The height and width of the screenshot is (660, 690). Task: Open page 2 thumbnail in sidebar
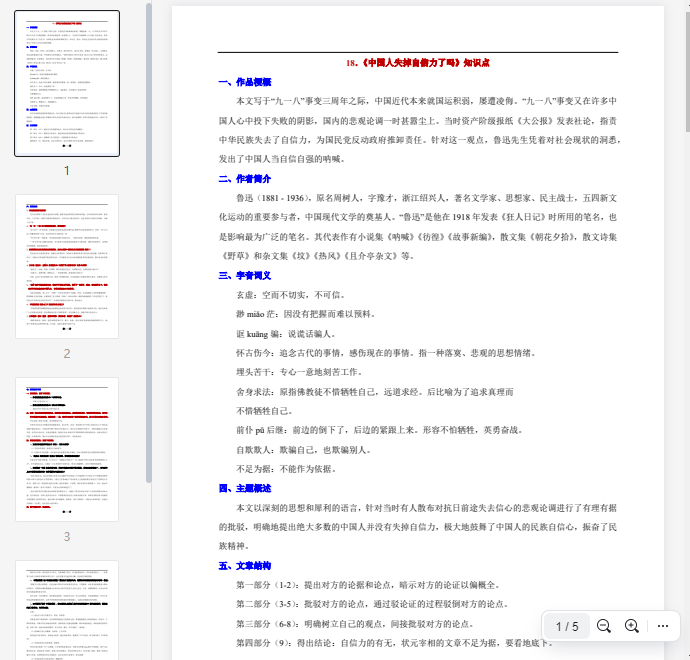[x=67, y=267]
